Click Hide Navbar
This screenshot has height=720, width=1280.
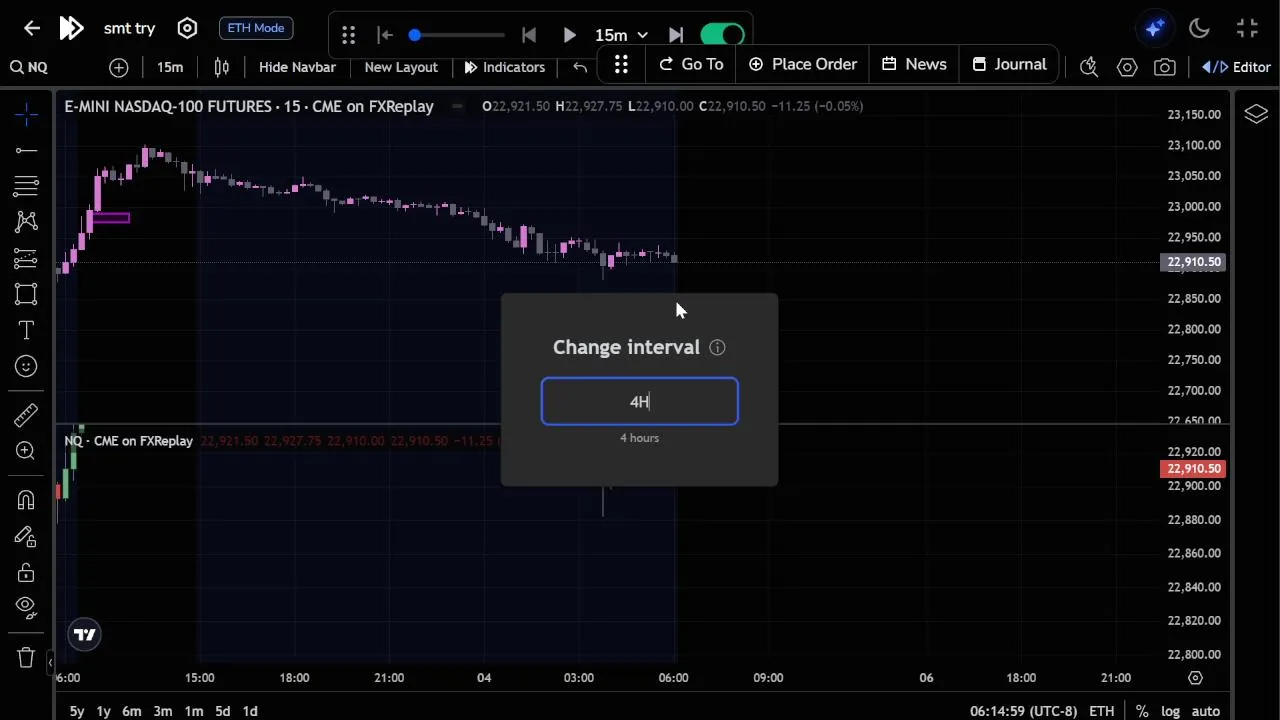[297, 67]
